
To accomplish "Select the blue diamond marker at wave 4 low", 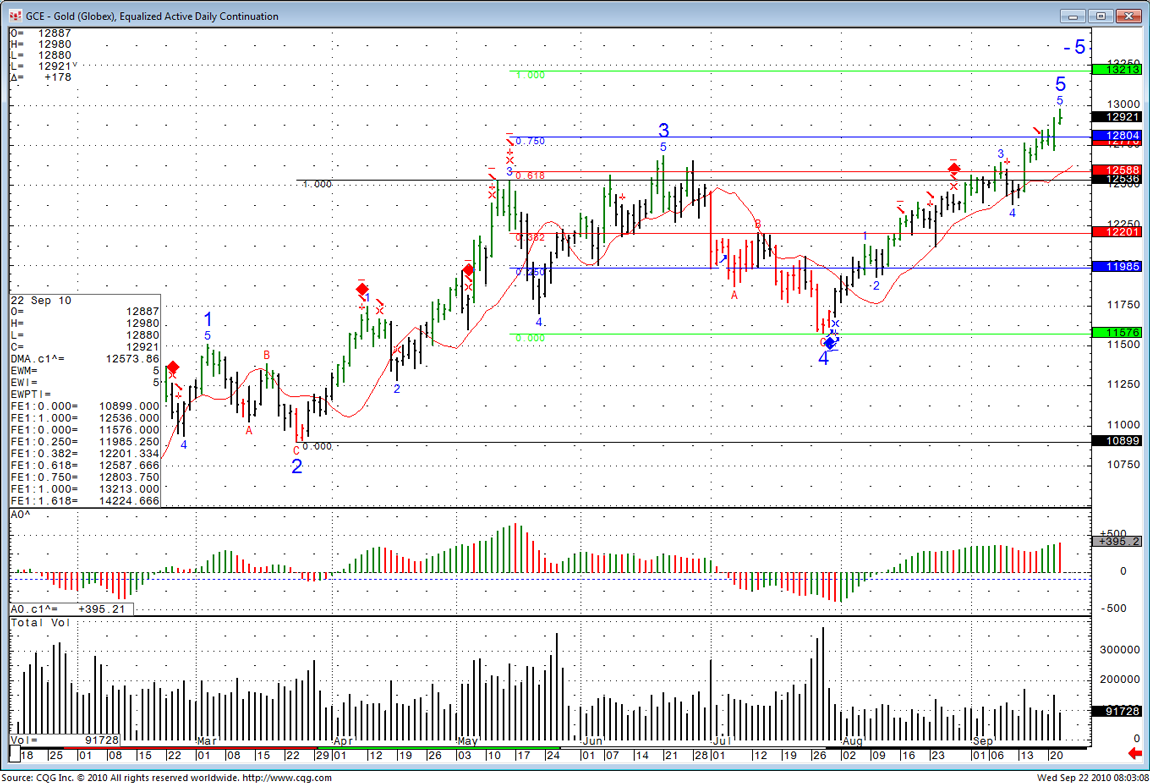I will (x=829, y=342).
